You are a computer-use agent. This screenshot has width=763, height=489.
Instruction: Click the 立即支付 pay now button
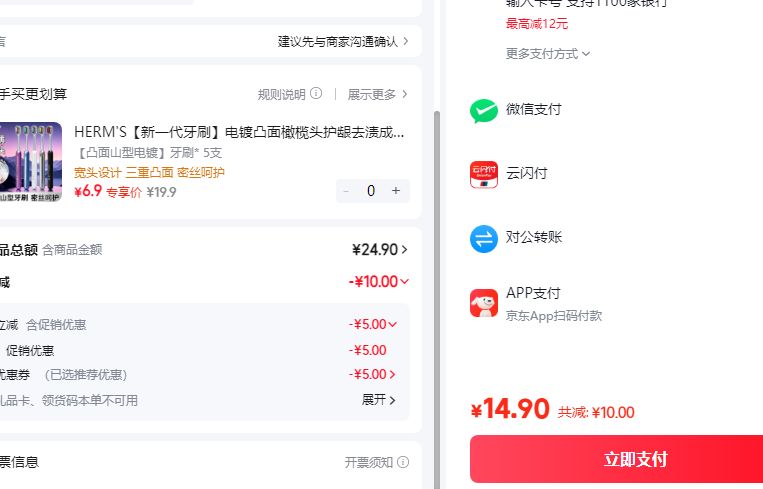tap(617, 459)
